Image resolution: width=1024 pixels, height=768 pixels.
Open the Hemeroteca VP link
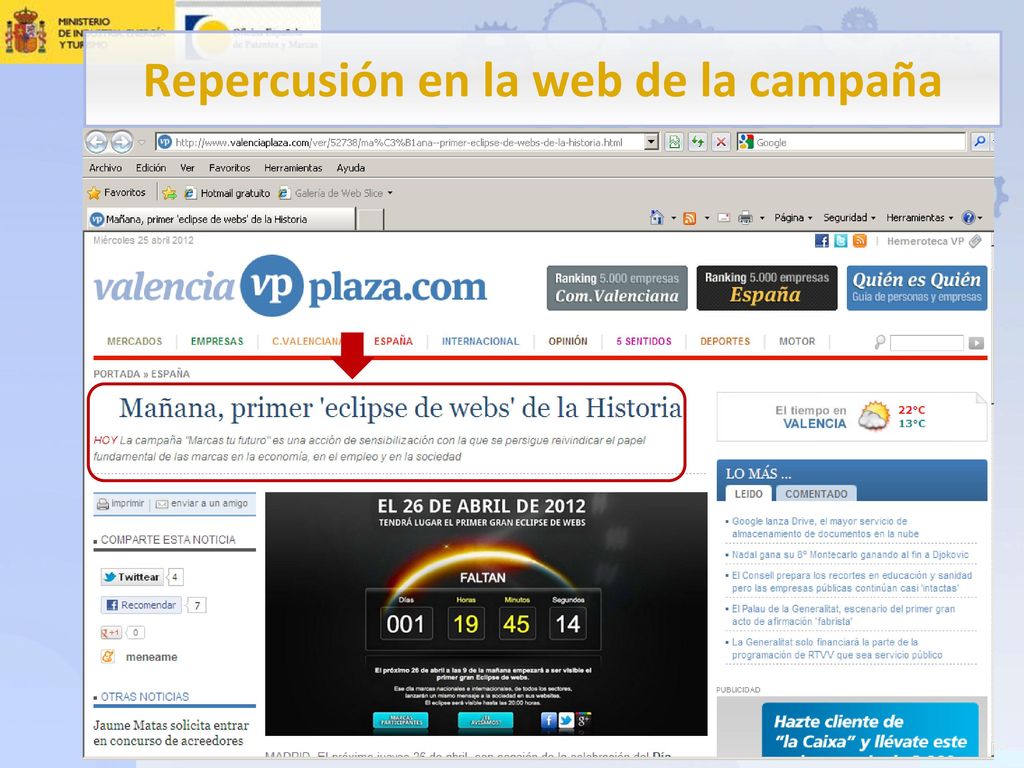click(x=925, y=241)
